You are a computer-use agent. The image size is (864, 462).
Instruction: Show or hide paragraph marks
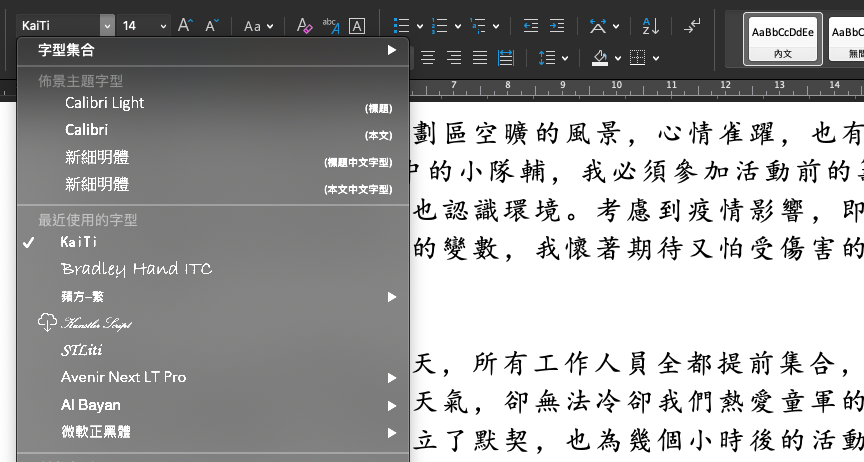(692, 25)
